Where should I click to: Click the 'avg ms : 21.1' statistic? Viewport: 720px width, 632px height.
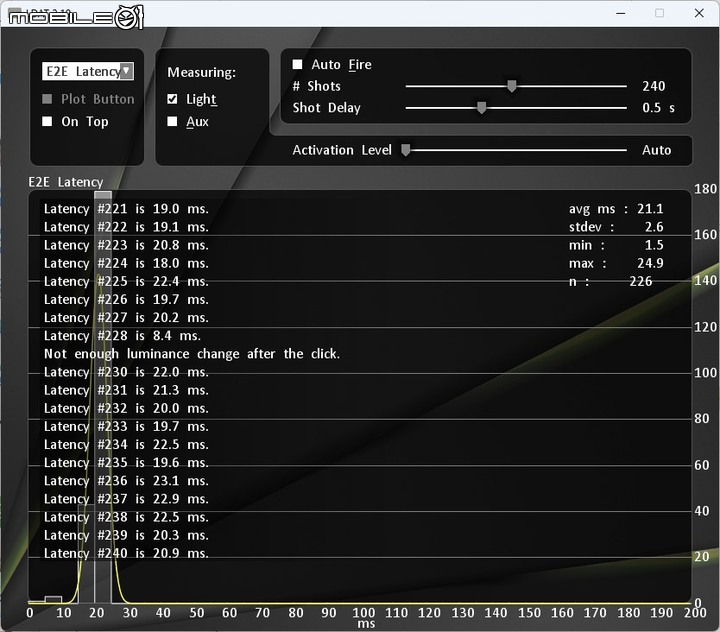616,209
